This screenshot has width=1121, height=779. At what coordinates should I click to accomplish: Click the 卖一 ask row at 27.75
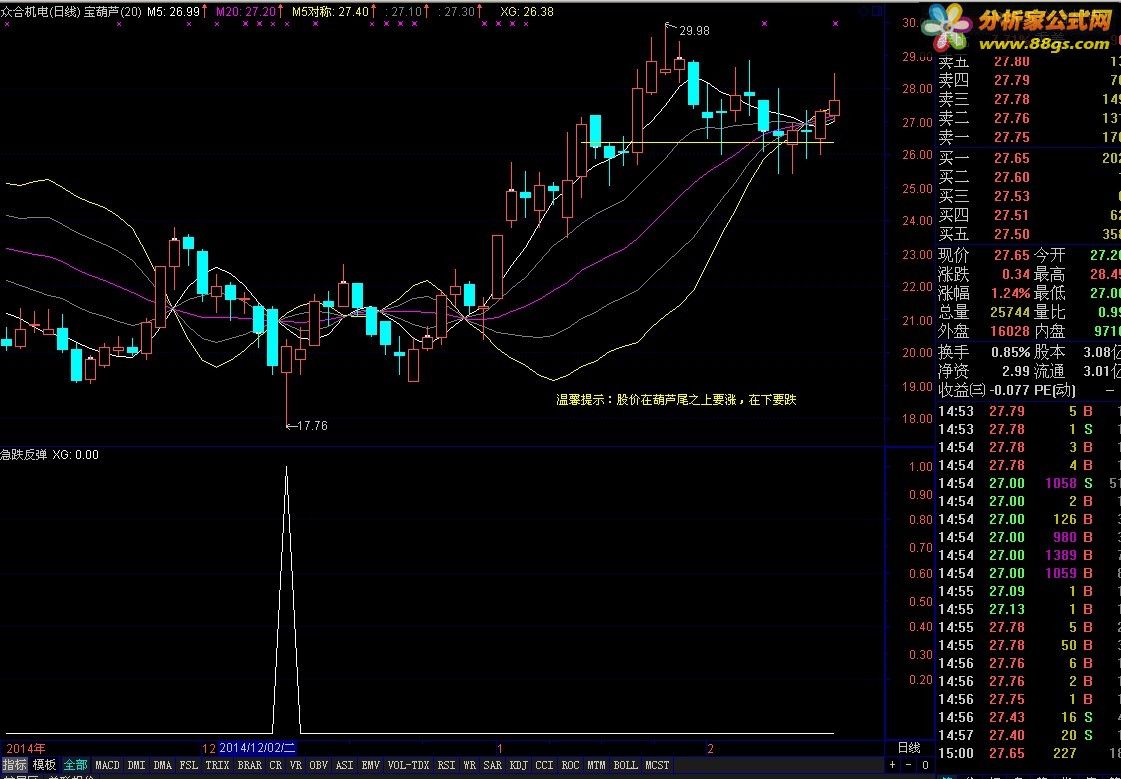point(1028,137)
